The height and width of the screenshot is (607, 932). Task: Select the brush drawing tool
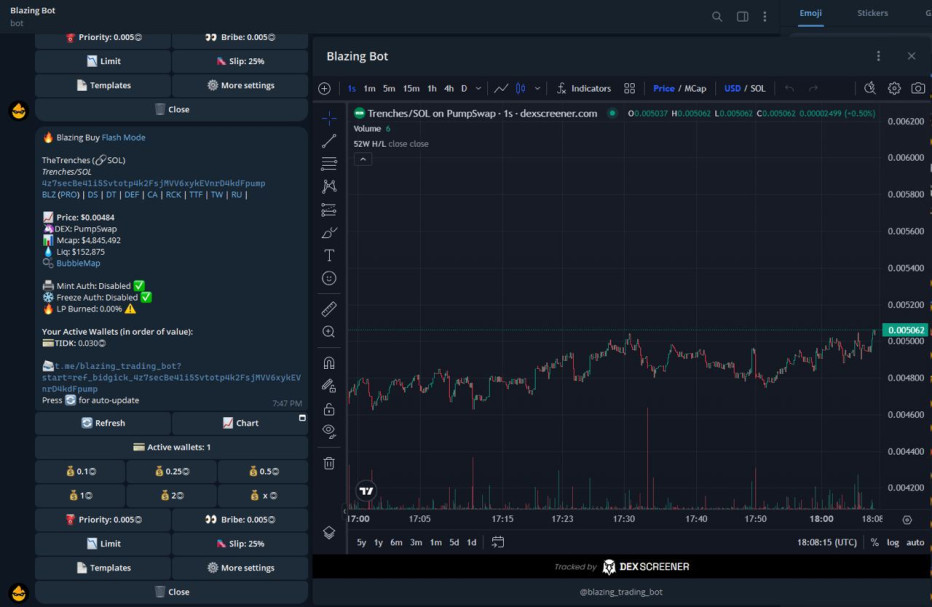[329, 232]
